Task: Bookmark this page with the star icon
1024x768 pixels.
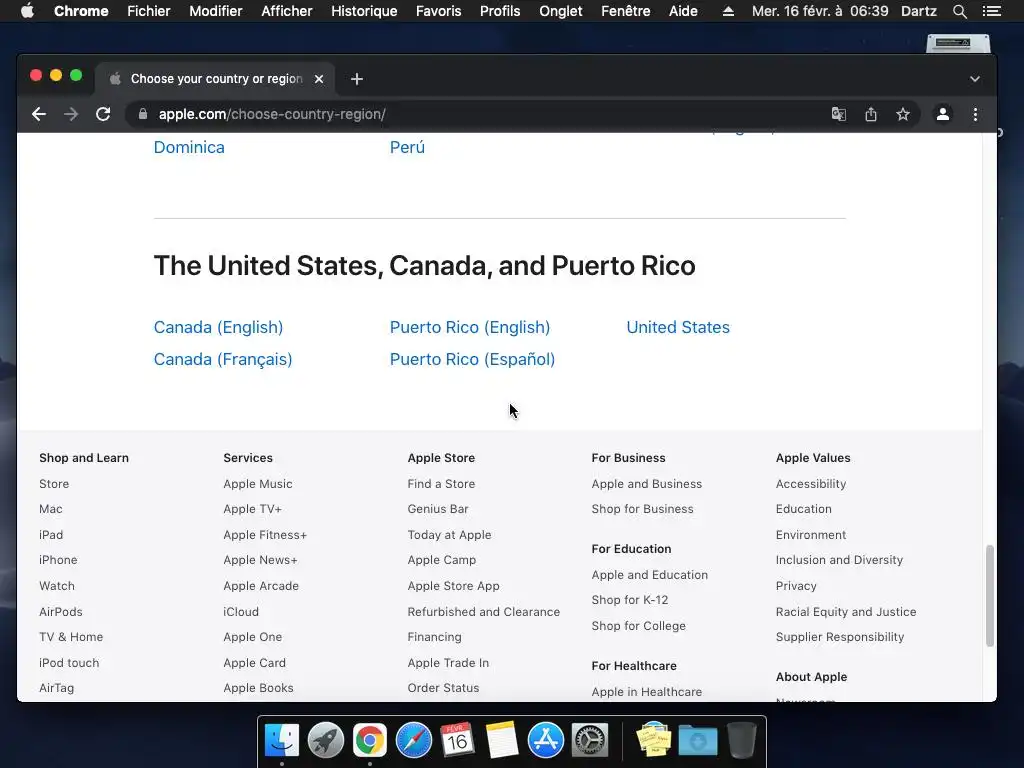Action: (x=903, y=114)
